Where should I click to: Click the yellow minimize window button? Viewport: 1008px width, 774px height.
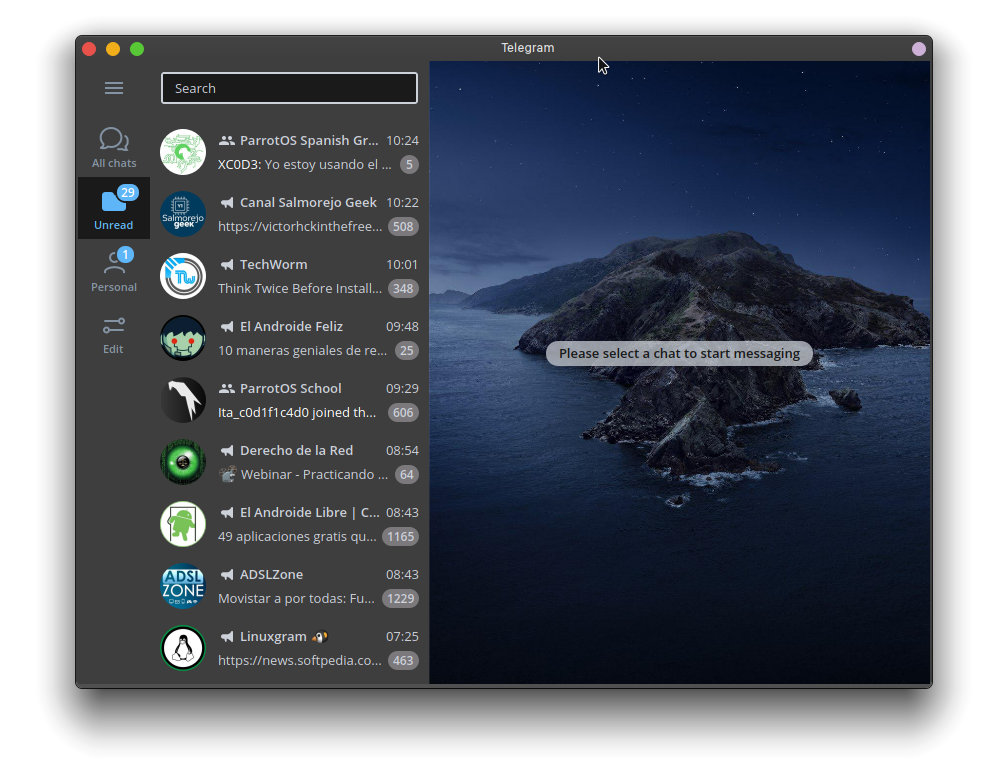click(113, 49)
